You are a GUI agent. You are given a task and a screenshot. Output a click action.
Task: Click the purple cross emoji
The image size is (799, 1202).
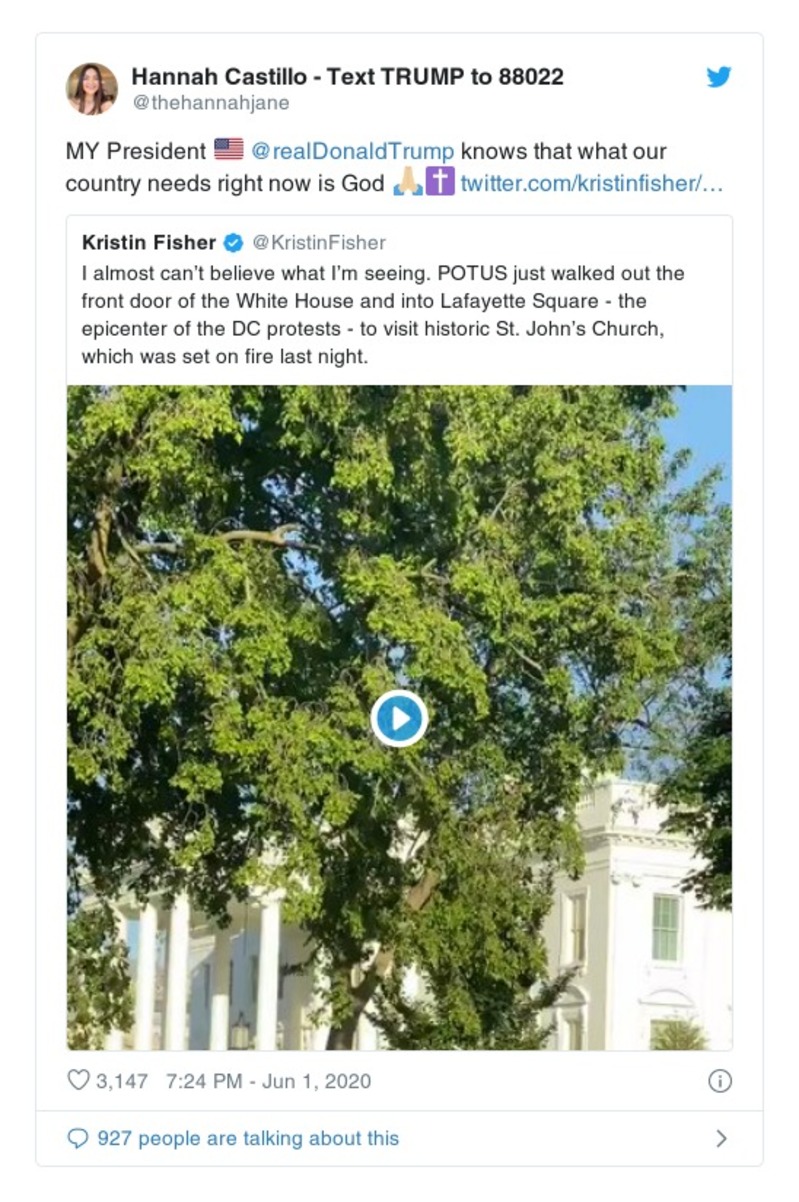(x=440, y=184)
